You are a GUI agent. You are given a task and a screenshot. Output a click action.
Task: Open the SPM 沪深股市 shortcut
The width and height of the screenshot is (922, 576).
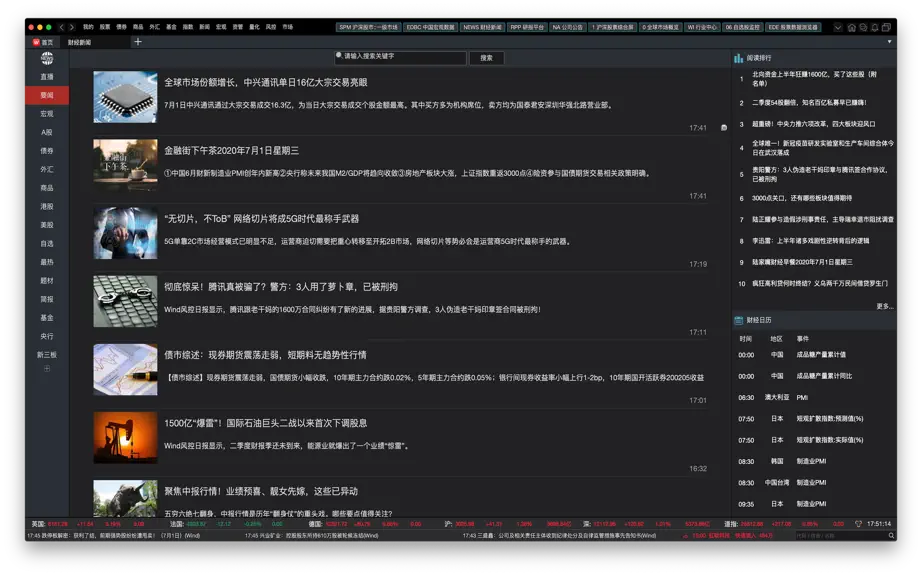click(x=369, y=28)
